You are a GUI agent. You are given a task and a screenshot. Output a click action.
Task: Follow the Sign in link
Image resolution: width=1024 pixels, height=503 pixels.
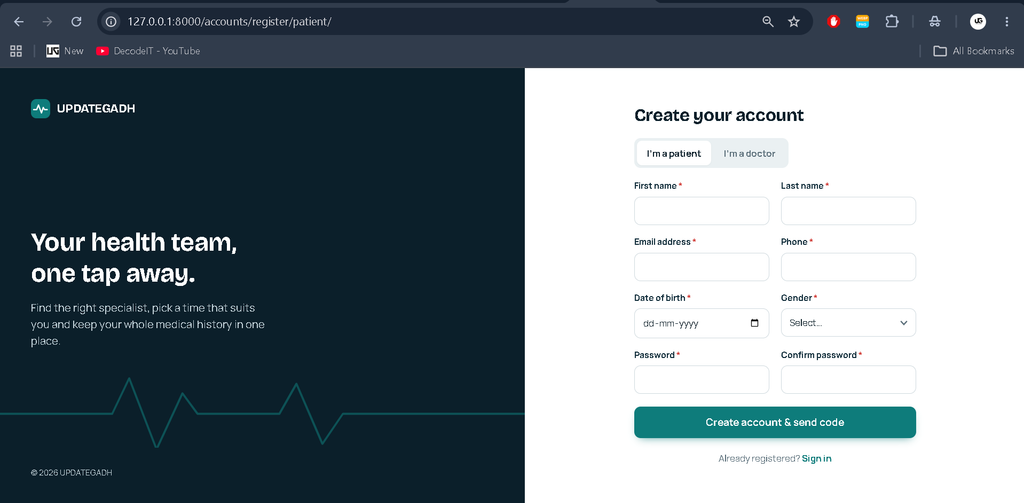pos(817,459)
